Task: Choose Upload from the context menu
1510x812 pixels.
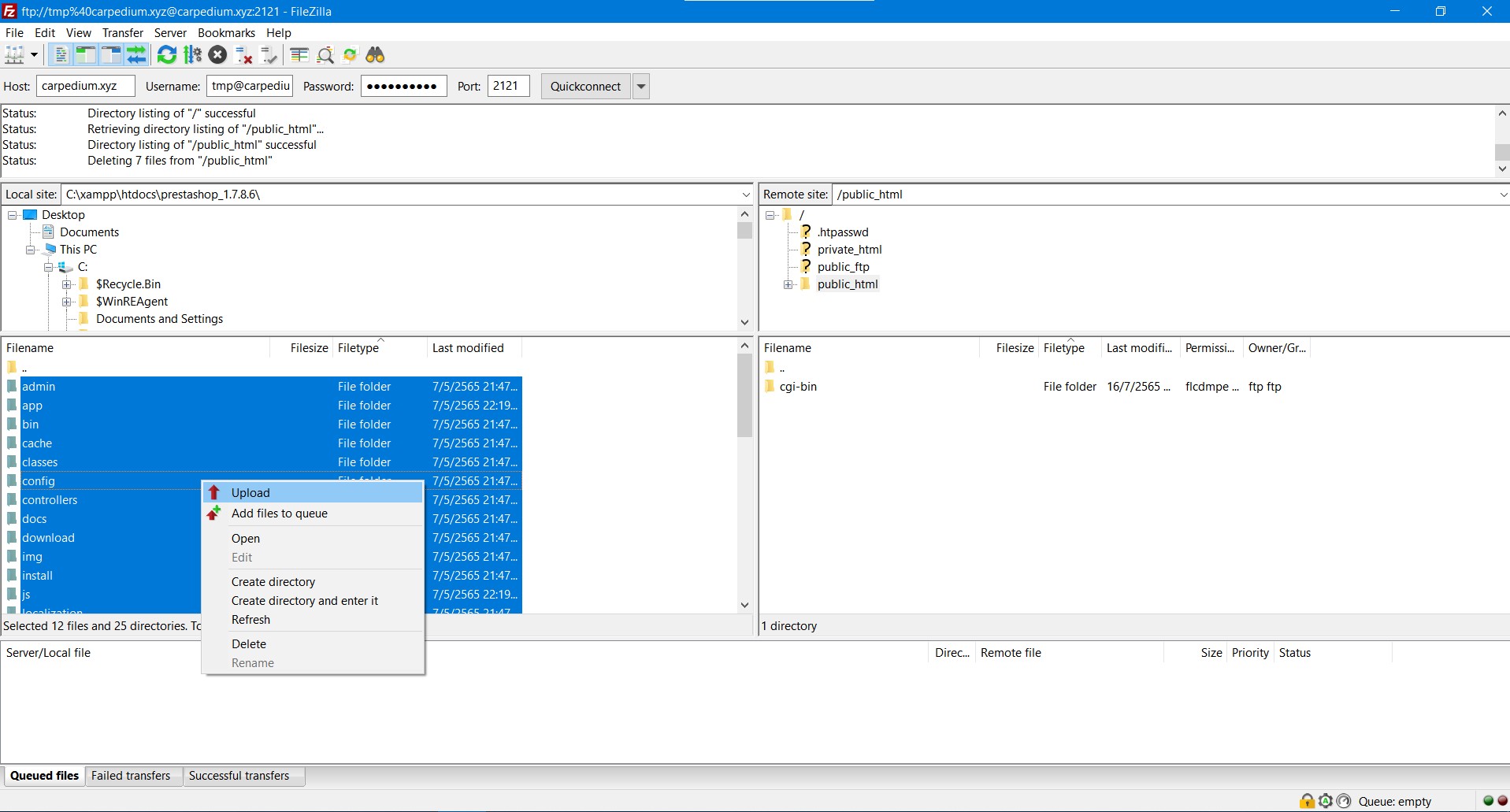Action: pos(250,493)
